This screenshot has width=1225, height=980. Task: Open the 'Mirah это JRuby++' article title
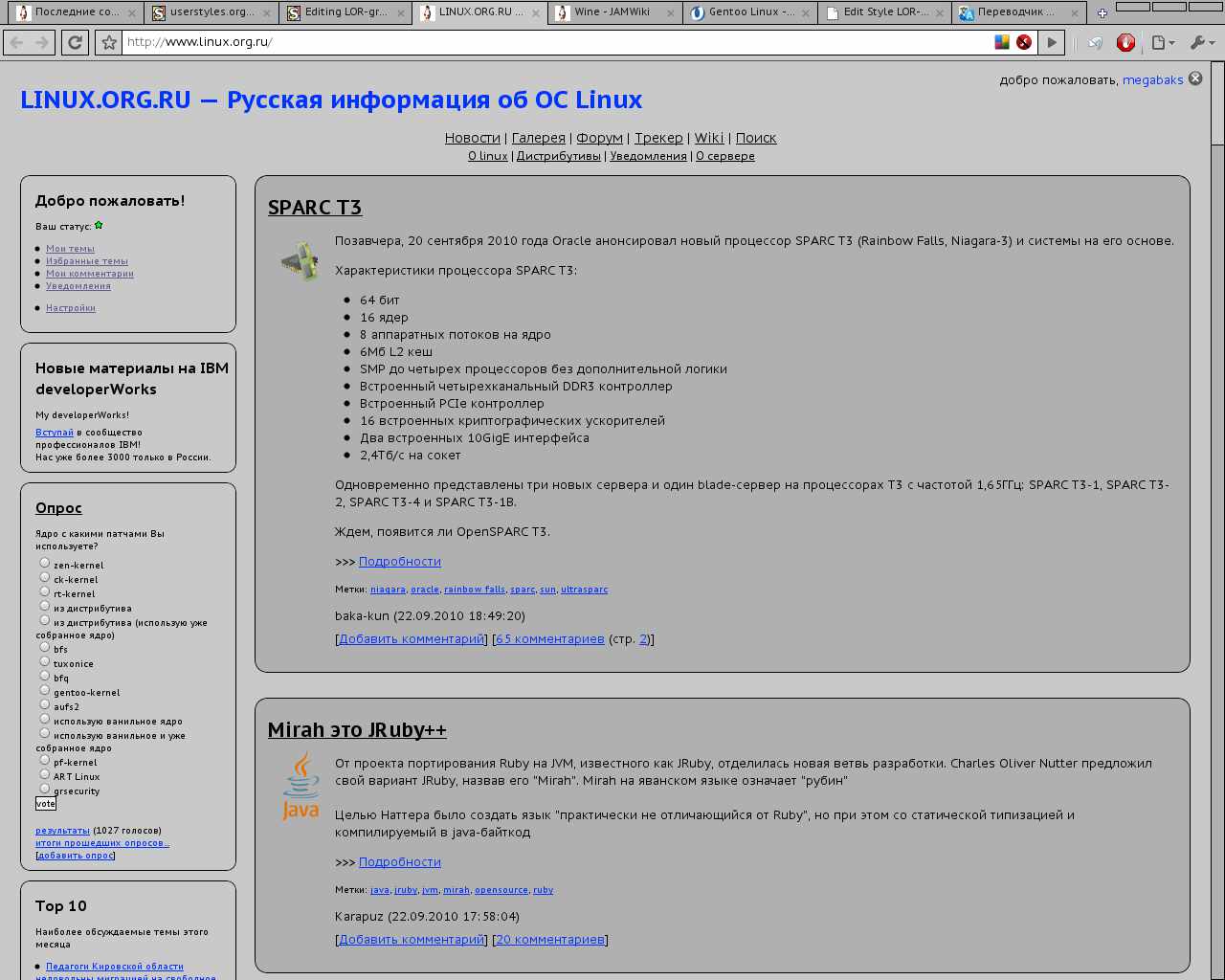pyautogui.click(x=357, y=730)
